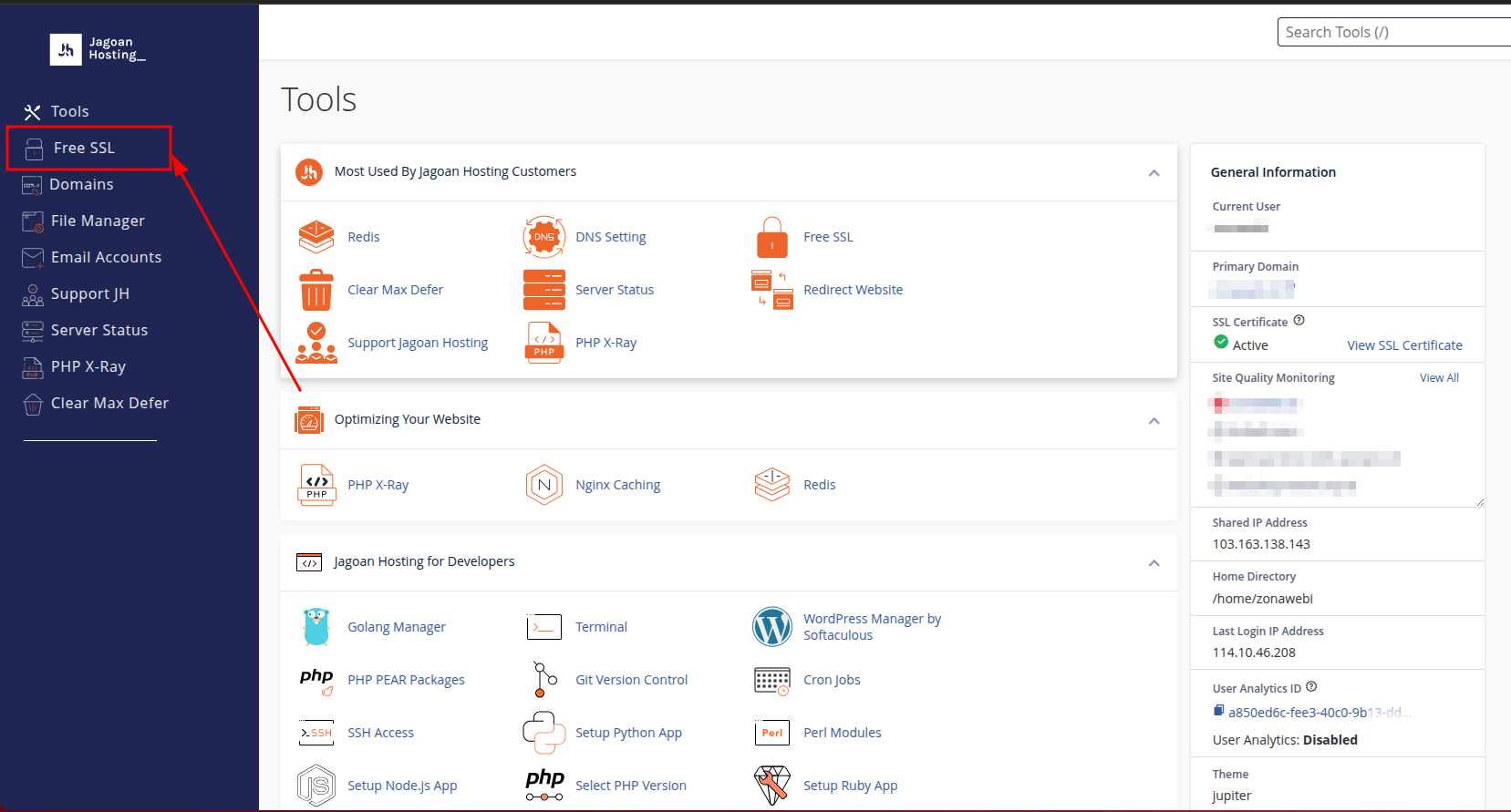Collapse Most Used By Jagoan Hosting Customers section

[x=1154, y=172]
